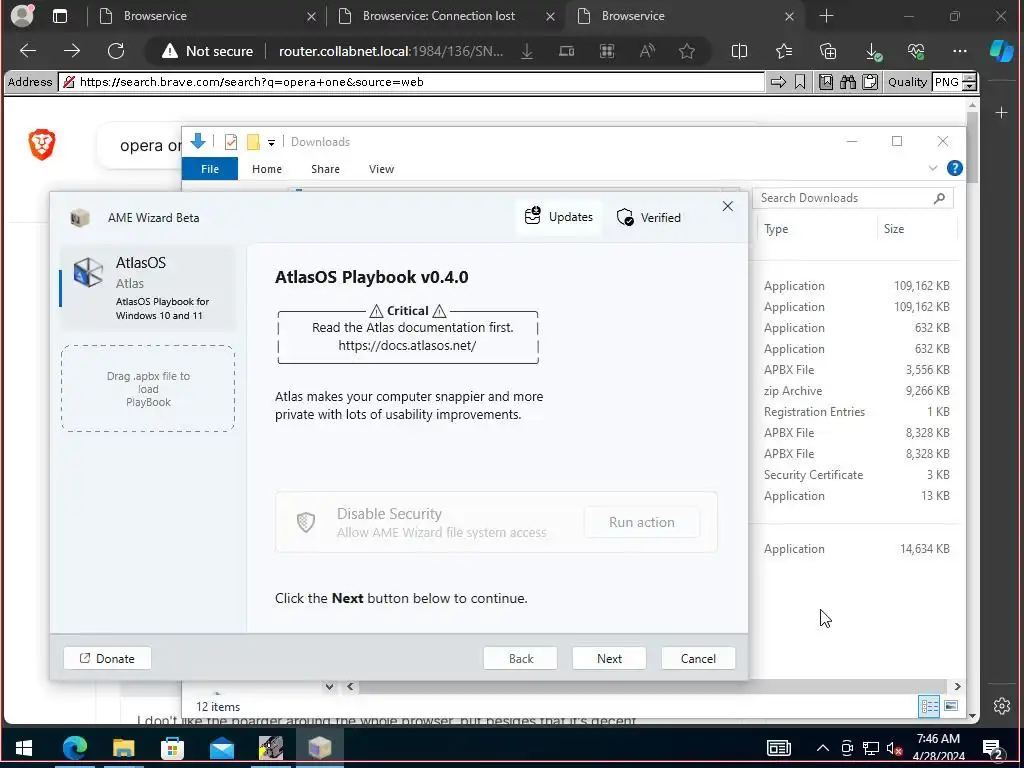Click Properties checkmark icon in Explorer title bar
Viewport: 1024px width, 768px height.
click(231, 142)
